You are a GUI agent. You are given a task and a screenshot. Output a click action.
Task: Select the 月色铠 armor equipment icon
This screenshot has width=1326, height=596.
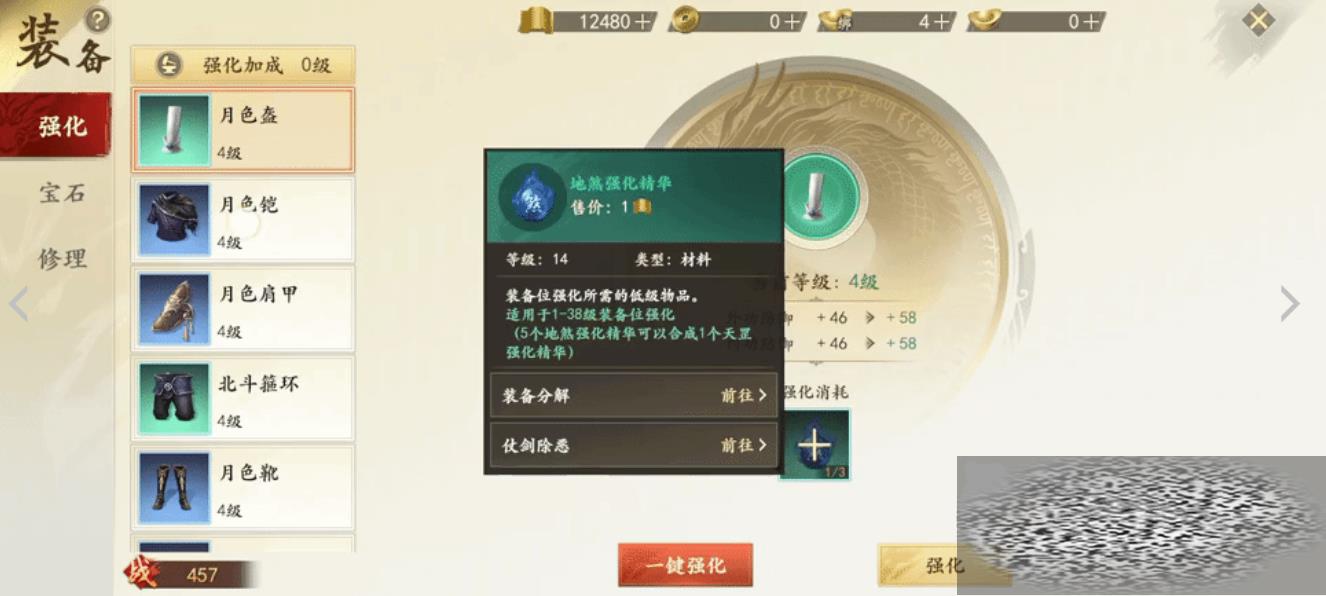point(174,219)
